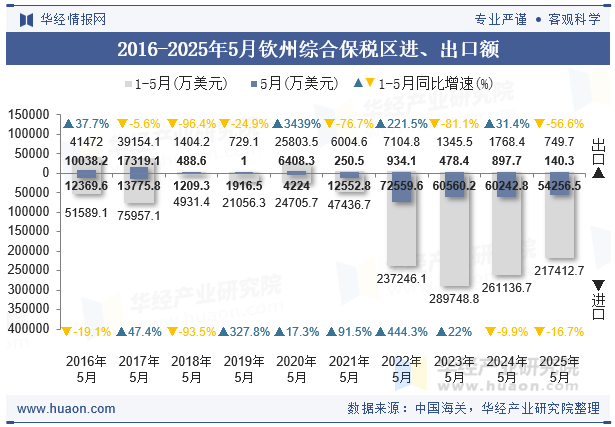Select the 5月(万美元) legend label
The image size is (615, 427).
point(299,84)
